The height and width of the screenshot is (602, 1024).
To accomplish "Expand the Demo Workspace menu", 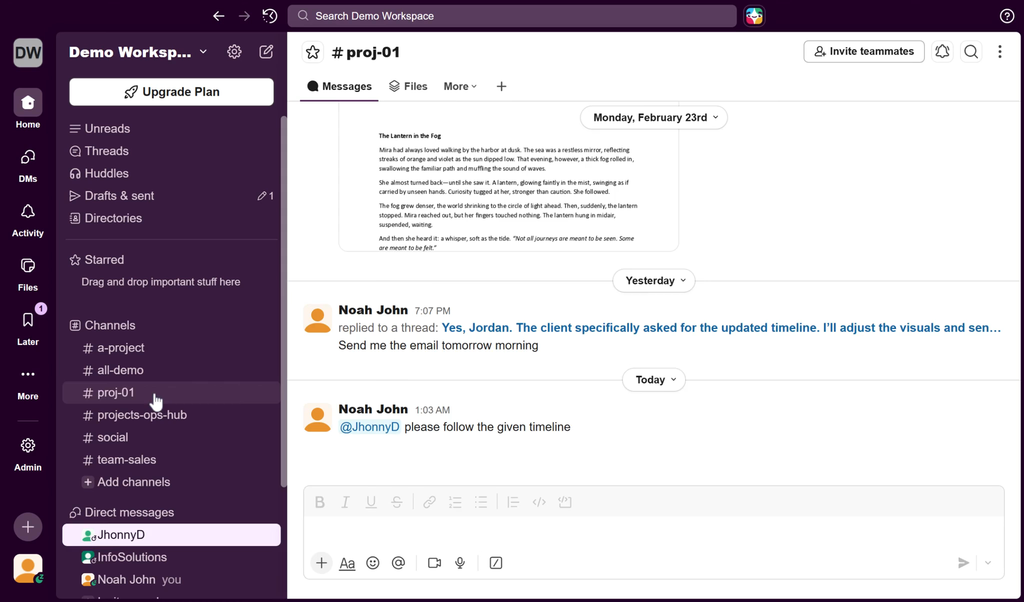I will 138,52.
